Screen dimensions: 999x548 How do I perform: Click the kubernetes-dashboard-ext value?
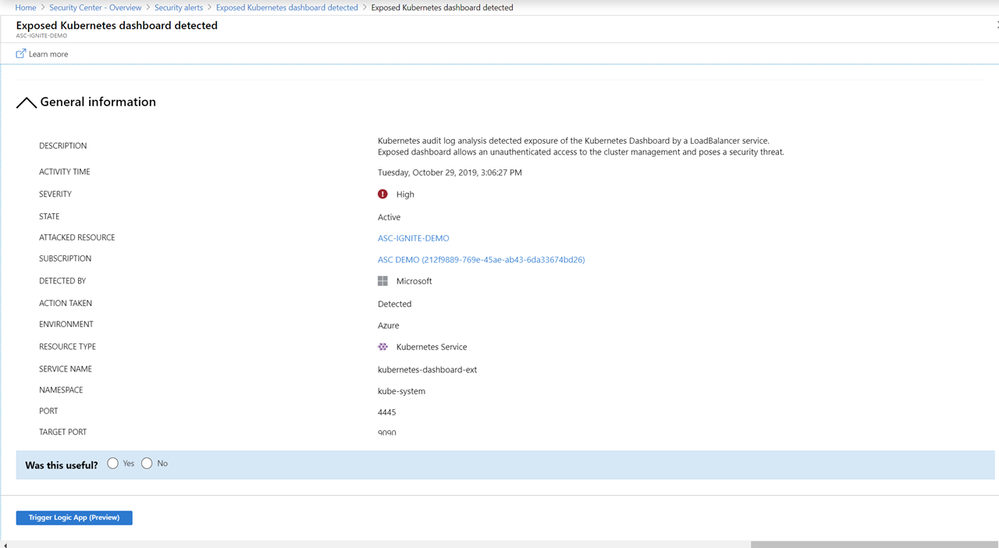(x=428, y=370)
